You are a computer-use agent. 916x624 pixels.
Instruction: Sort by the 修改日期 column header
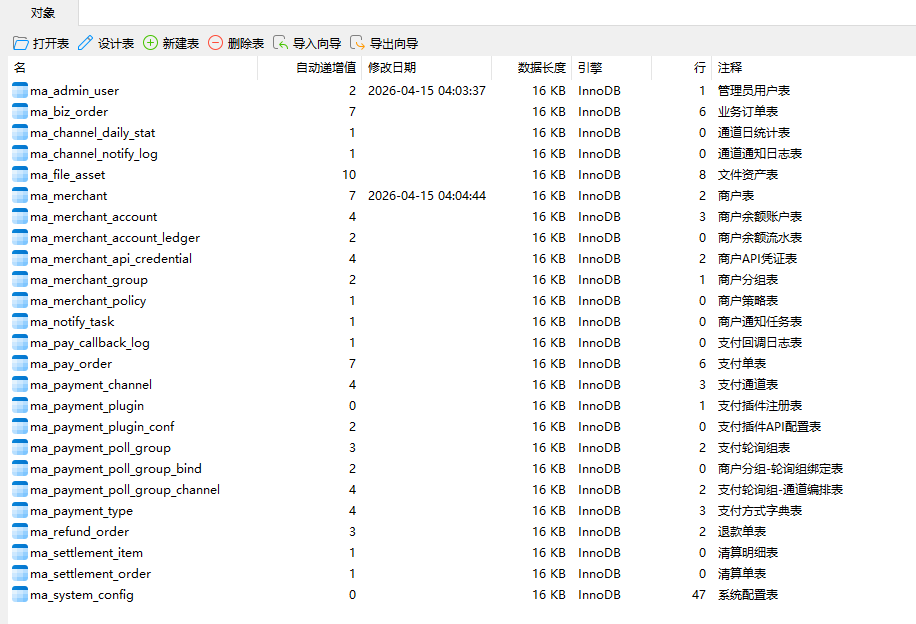(x=392, y=68)
